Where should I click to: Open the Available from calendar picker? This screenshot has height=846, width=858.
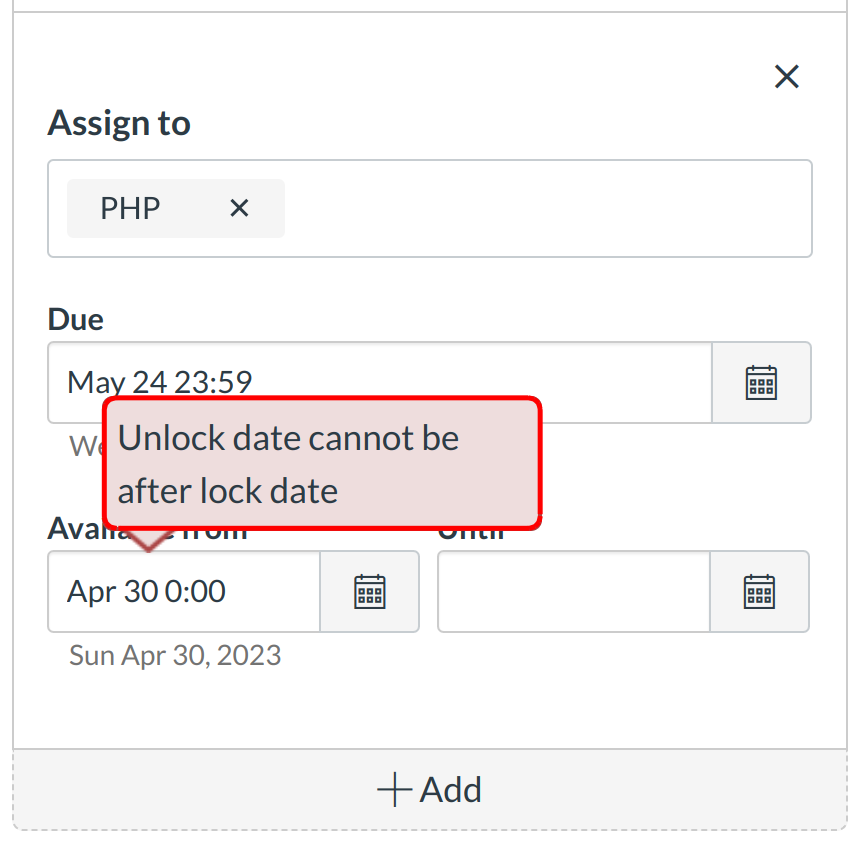pos(370,591)
